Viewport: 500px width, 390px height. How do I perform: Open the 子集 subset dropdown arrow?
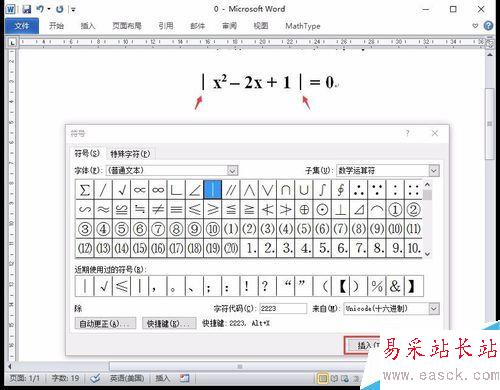[x=434, y=171]
